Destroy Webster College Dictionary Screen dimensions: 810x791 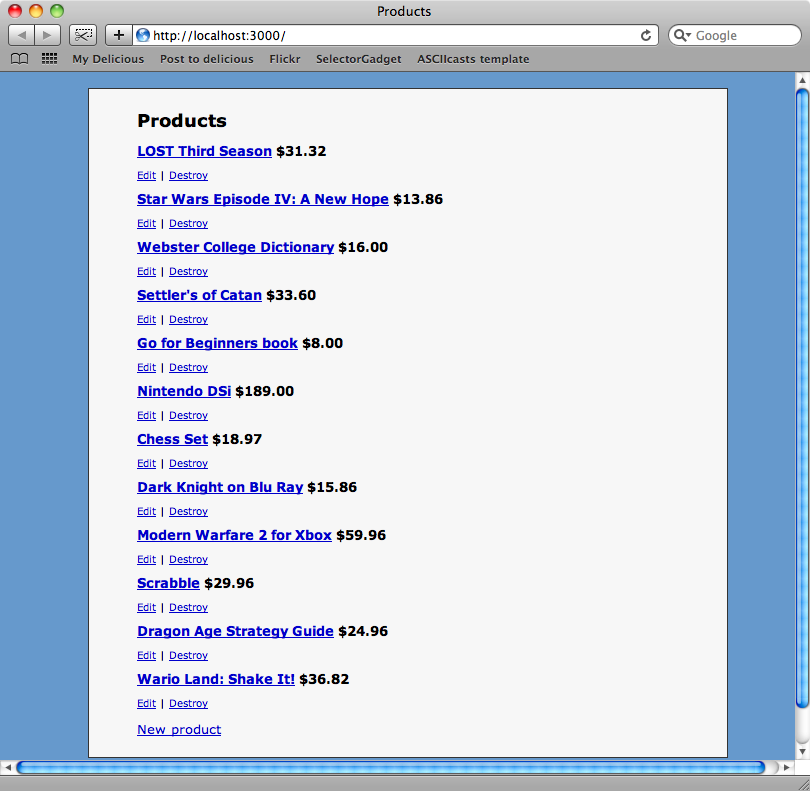click(x=189, y=271)
